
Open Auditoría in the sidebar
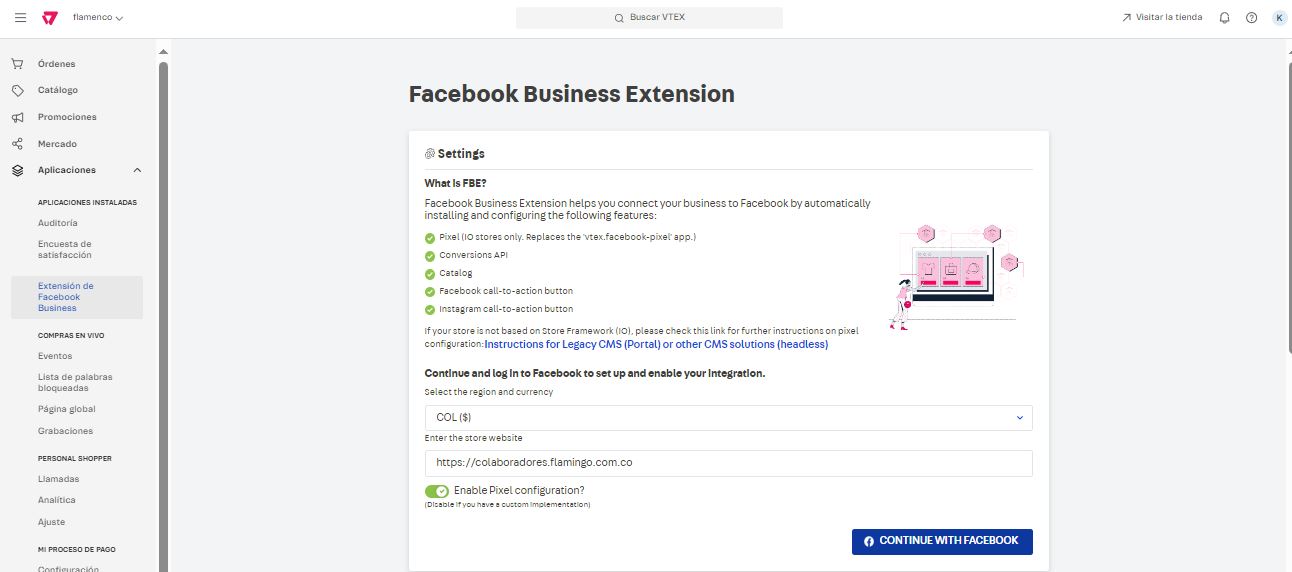pos(57,223)
